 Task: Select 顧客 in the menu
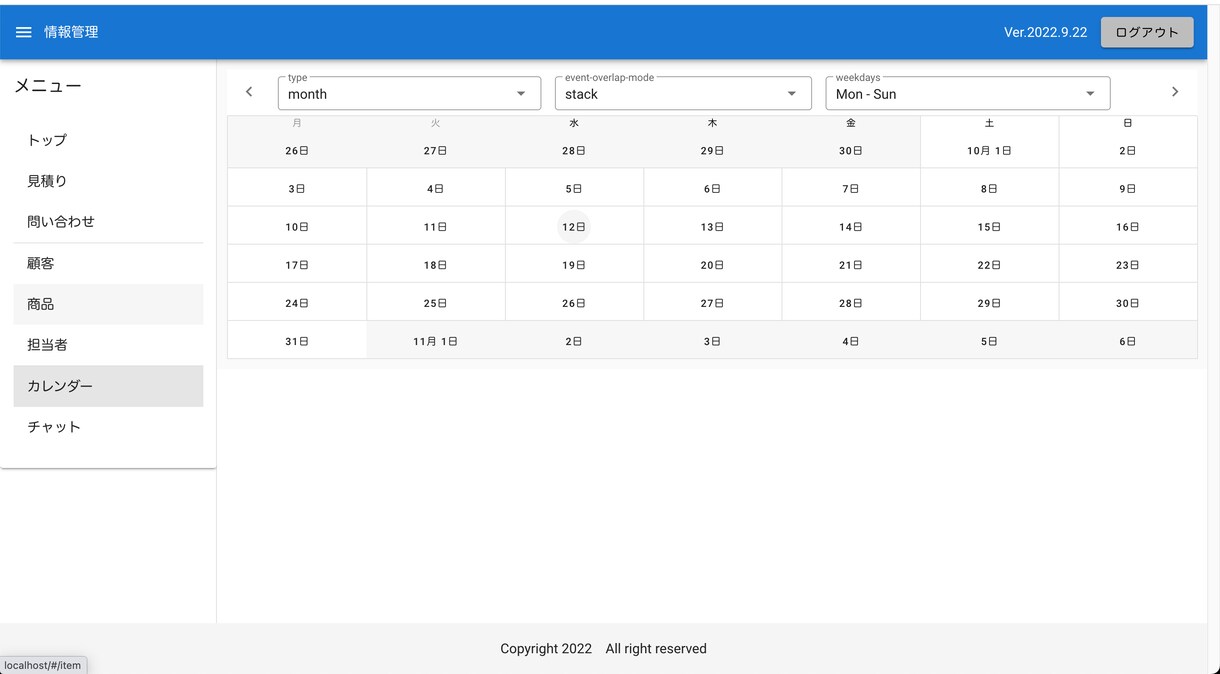108,264
